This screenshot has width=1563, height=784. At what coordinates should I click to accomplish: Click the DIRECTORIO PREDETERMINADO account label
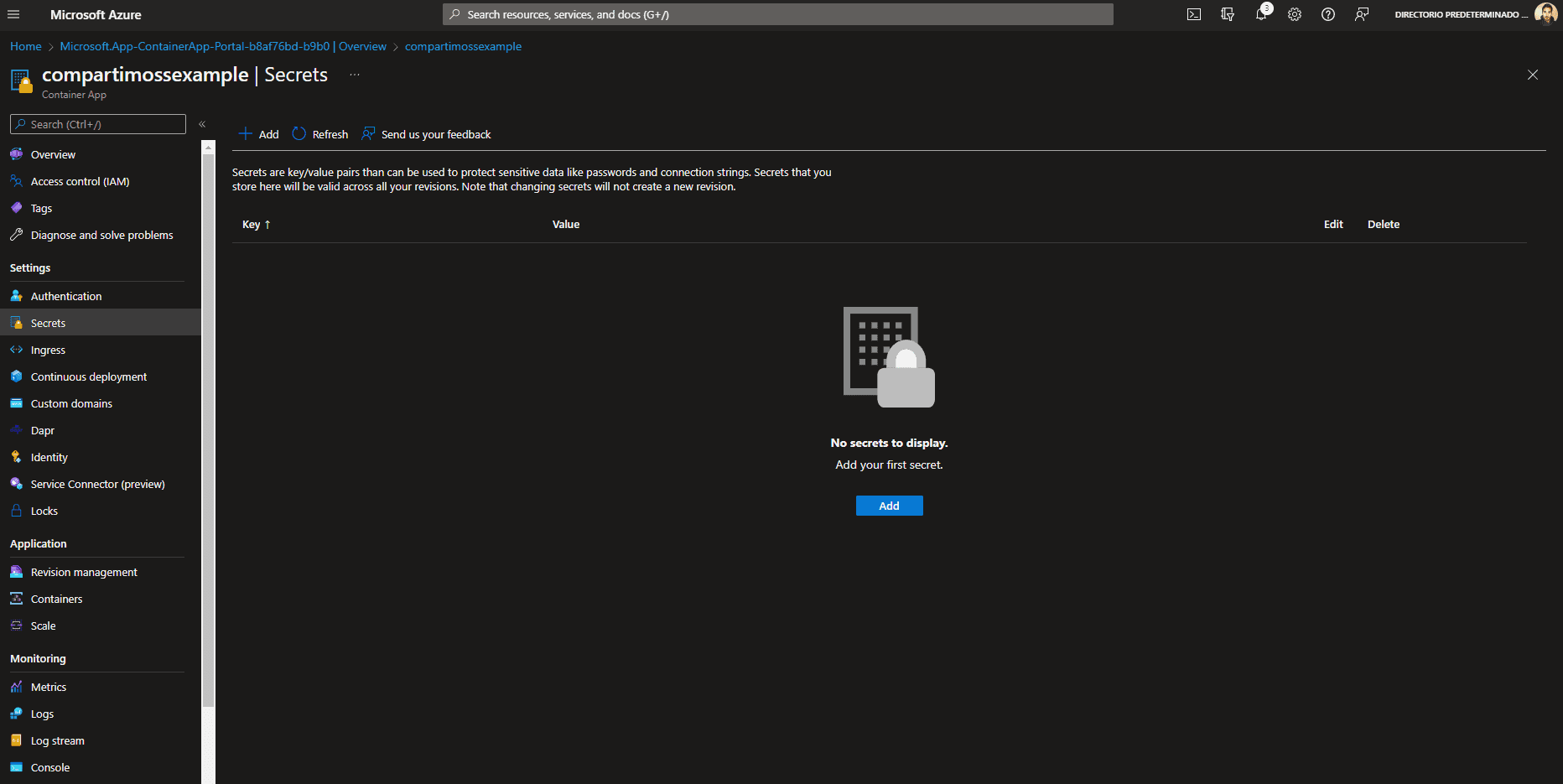tap(1461, 15)
